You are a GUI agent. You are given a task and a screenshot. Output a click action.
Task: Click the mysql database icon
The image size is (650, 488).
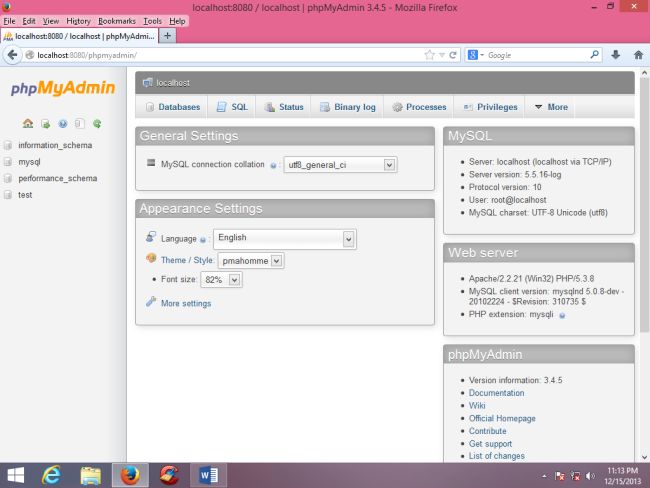click(x=8, y=162)
